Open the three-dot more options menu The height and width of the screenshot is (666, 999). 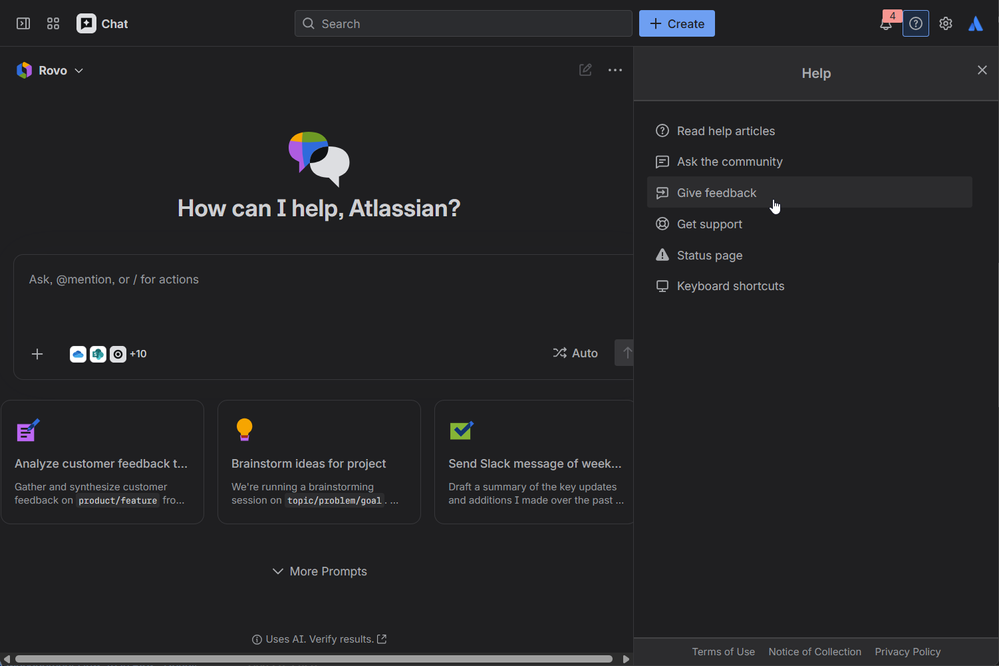tap(615, 70)
